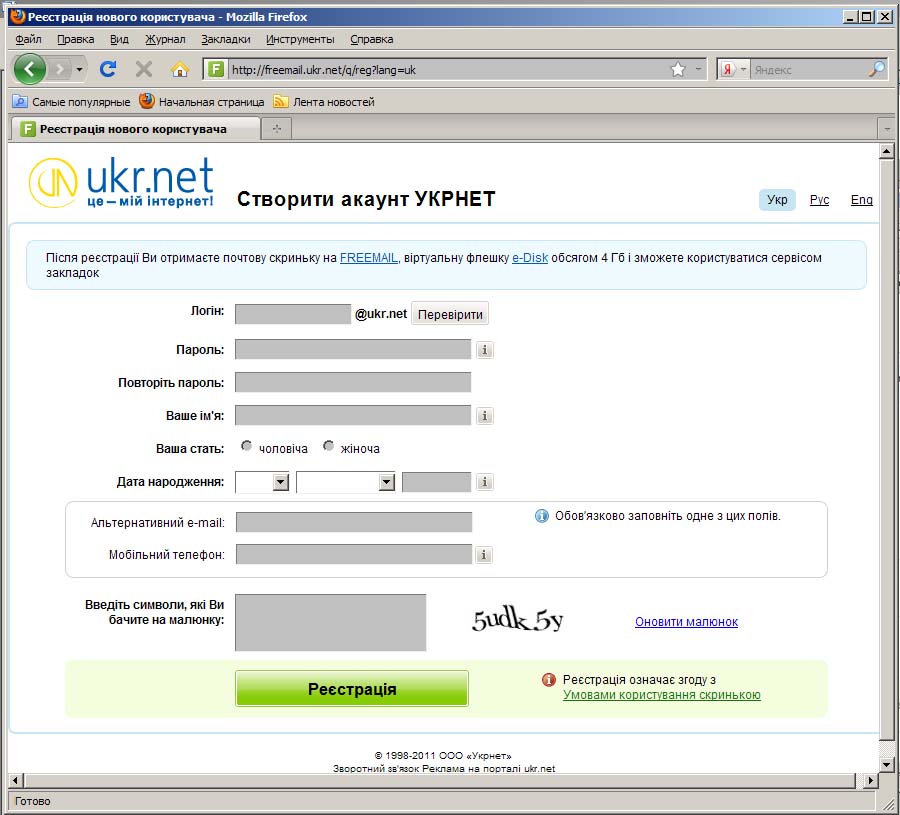Click the Stop loading X icon

point(143,69)
